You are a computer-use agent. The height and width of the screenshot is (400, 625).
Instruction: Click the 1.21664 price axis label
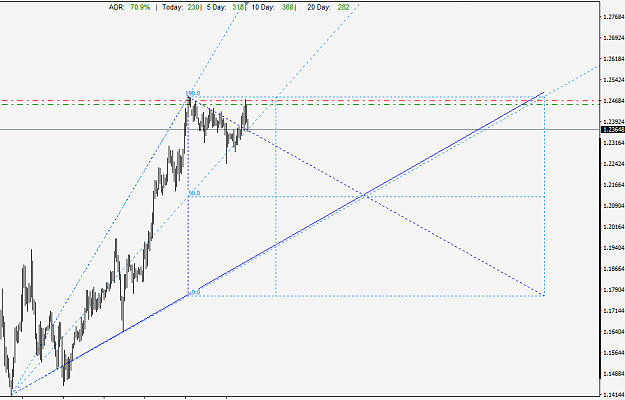[x=613, y=185]
